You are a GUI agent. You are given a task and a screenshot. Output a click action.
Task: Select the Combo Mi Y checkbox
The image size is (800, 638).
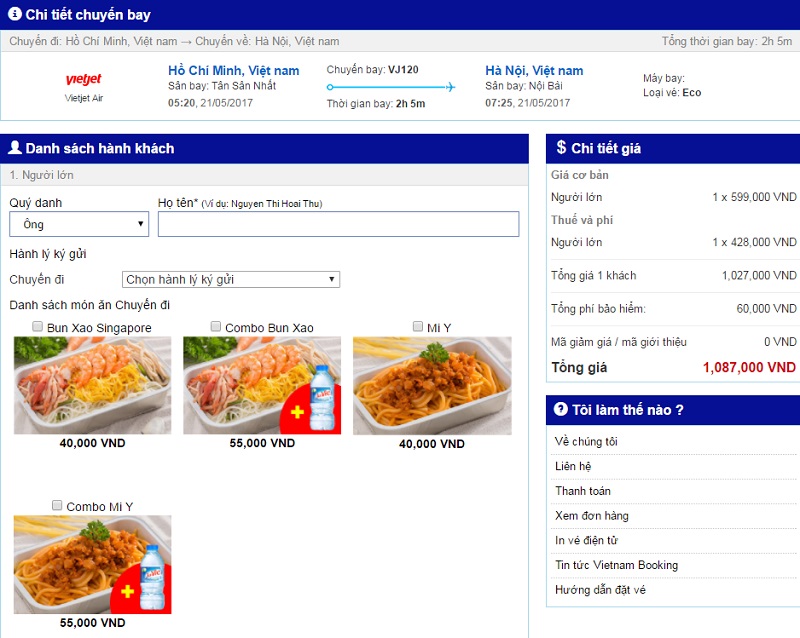tap(57, 506)
